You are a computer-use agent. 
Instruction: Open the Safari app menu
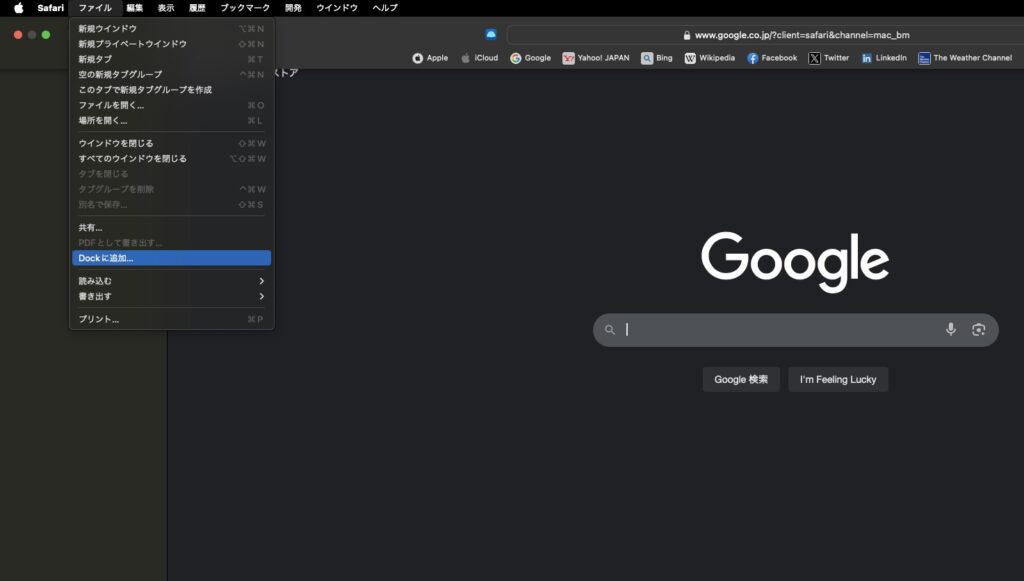coord(50,8)
